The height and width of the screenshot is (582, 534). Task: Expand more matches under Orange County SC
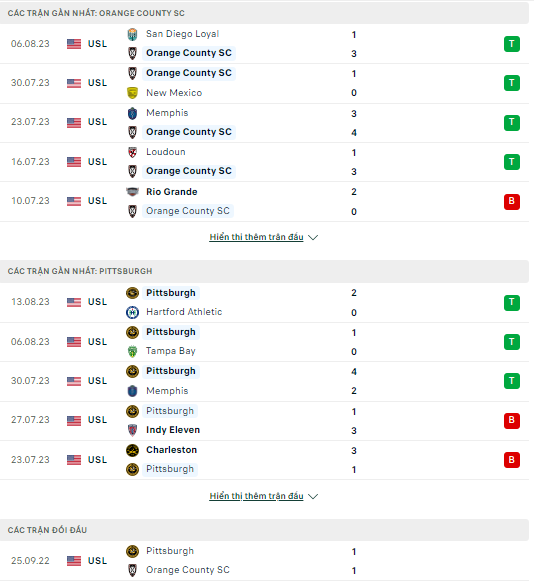coord(263,237)
